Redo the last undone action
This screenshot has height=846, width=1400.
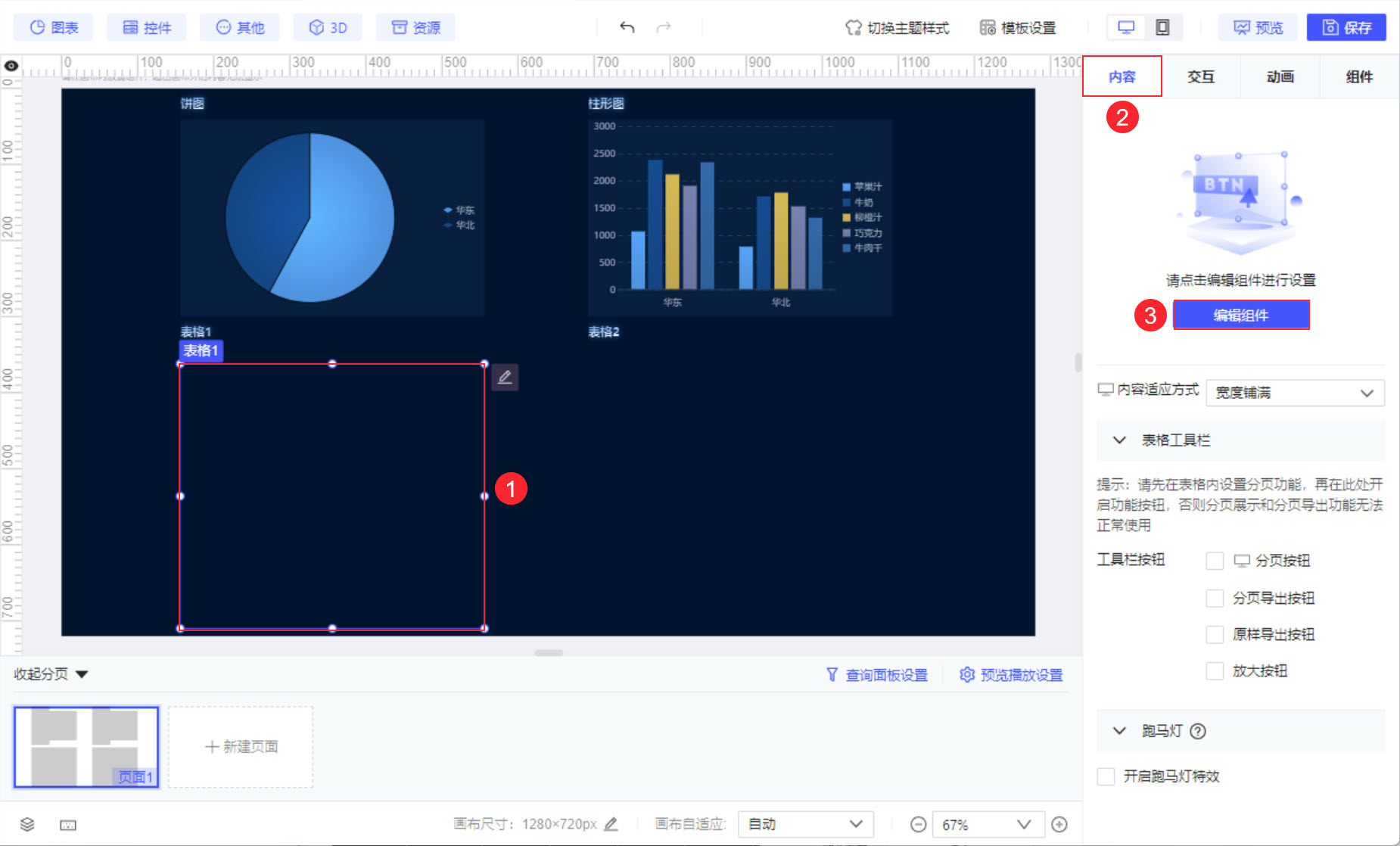(x=664, y=27)
